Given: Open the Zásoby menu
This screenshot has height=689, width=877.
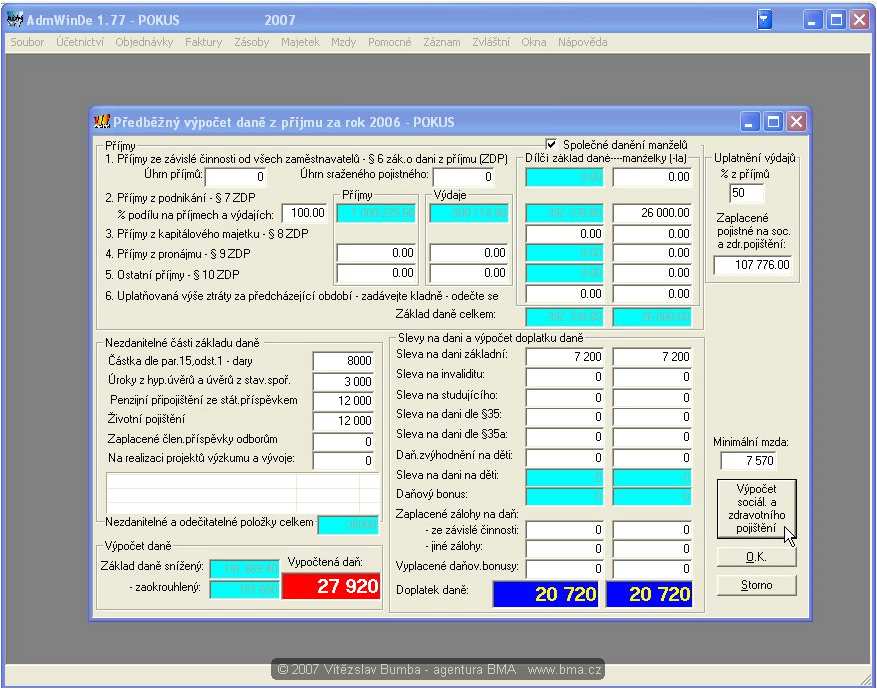Looking at the screenshot, I should point(252,42).
